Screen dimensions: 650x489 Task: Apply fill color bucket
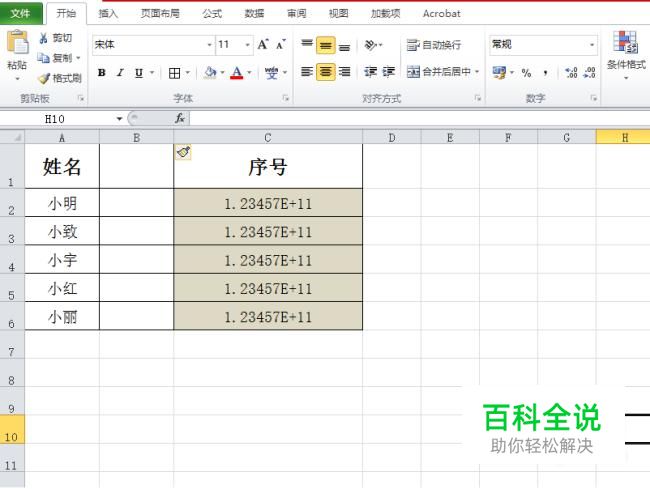point(211,73)
